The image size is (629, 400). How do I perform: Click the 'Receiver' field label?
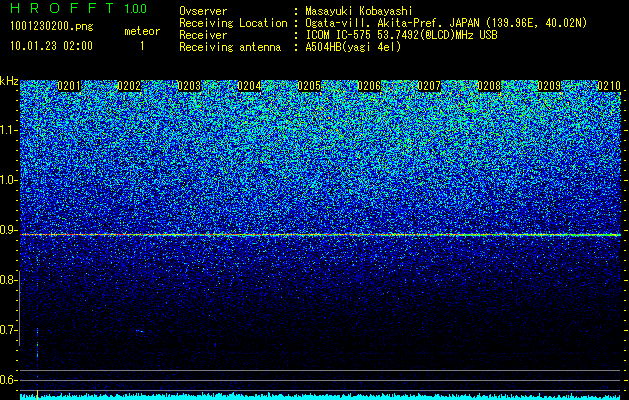(203, 35)
